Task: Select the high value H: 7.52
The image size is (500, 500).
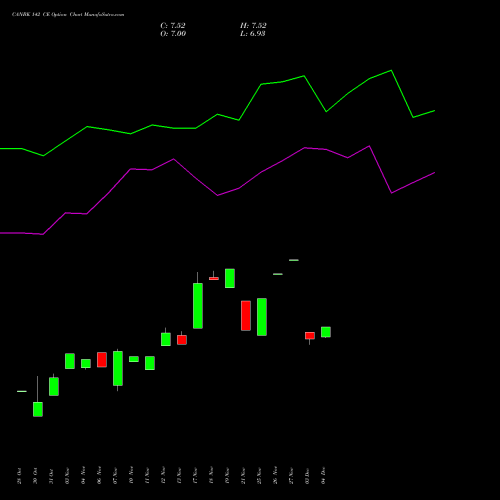Action: [253, 25]
